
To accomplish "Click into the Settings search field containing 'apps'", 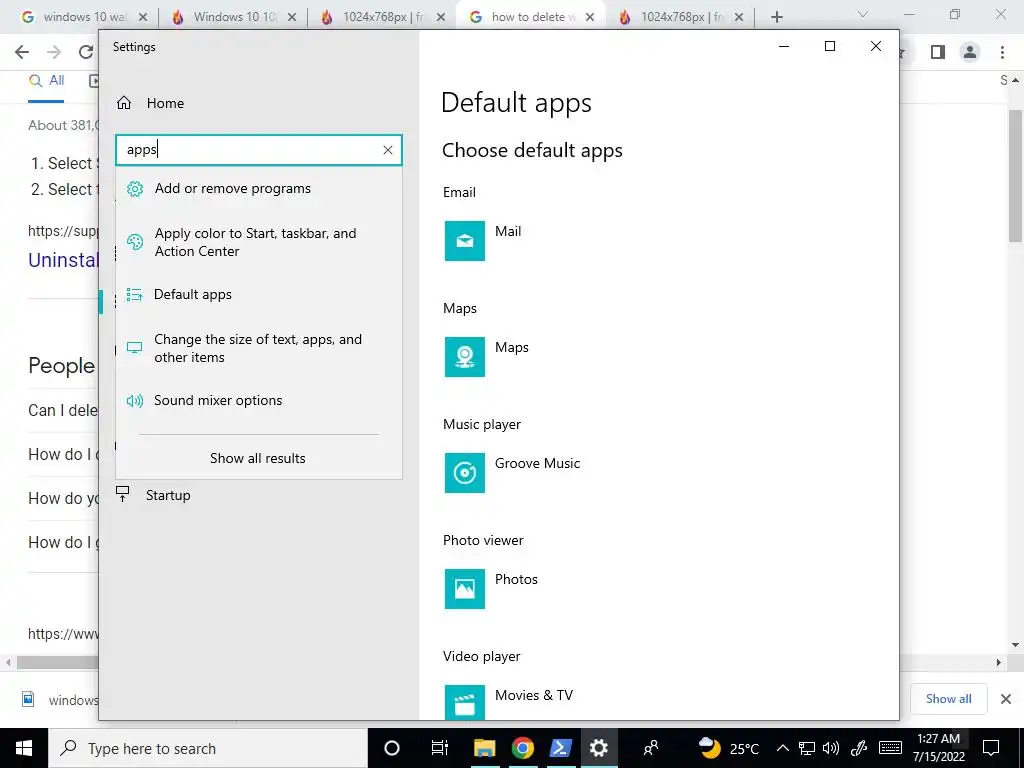I will (259, 150).
